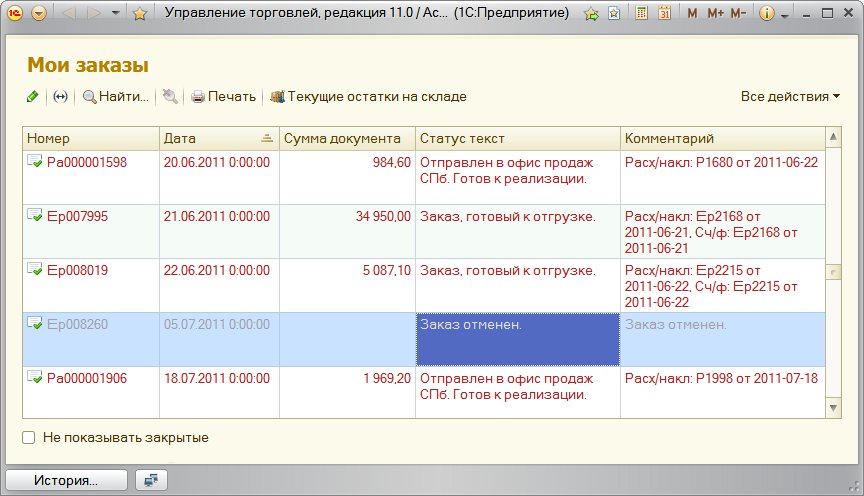Add to favorites star with plus

point(591,14)
